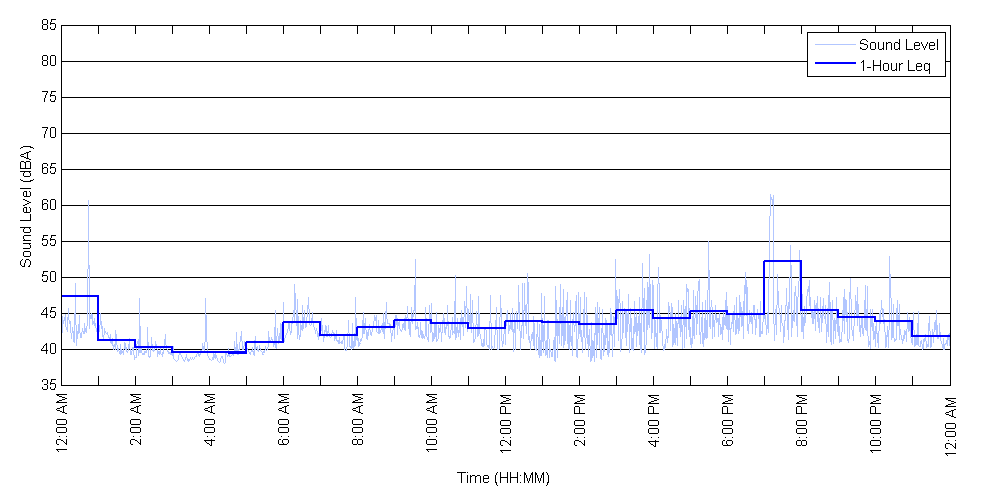Click the 8:00 PM x-axis tick label
Viewport: 1000px width, 500px height.
[x=802, y=423]
